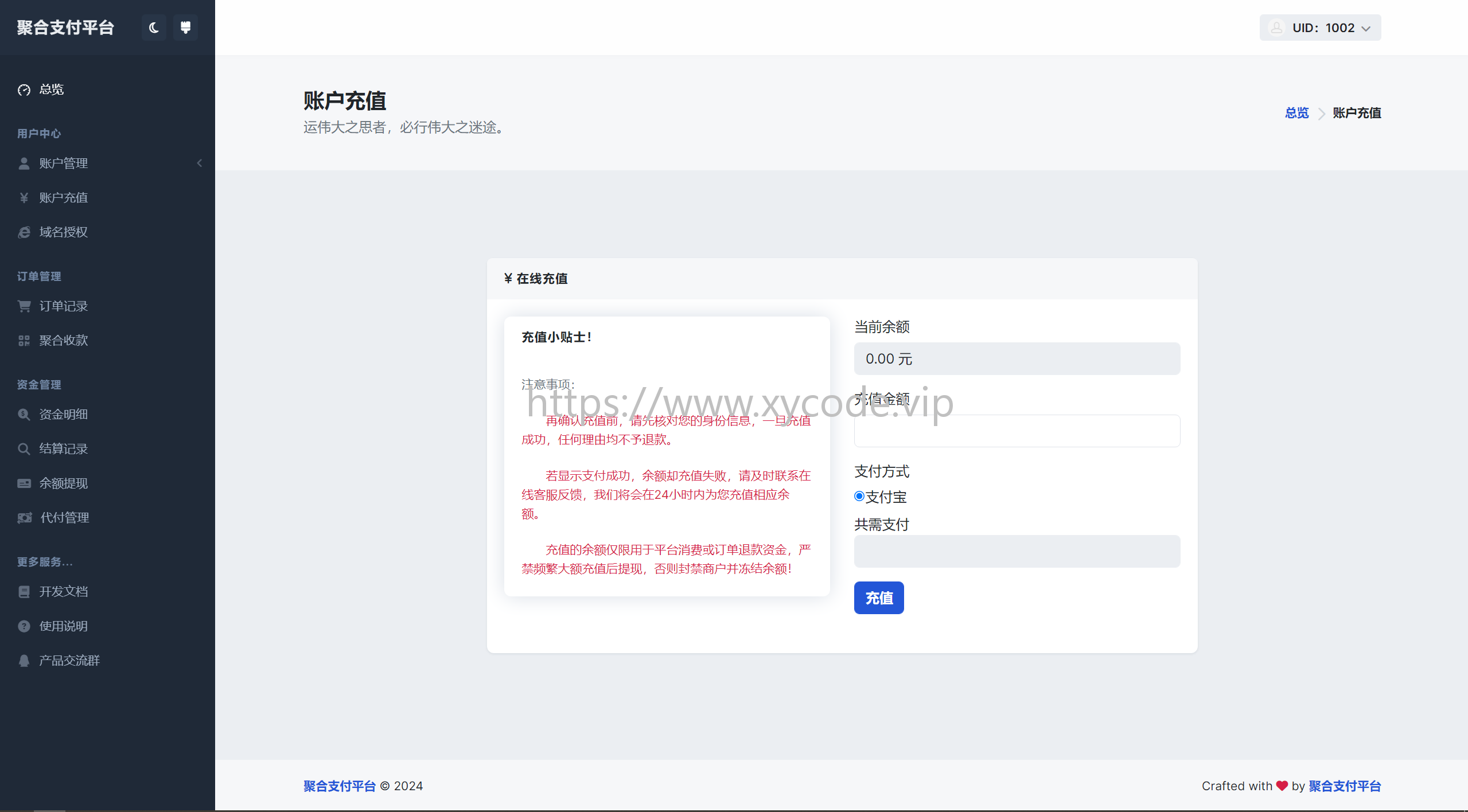Image resolution: width=1468 pixels, height=812 pixels.
Task: Open 产品交流群 in the sidebar
Action: click(x=69, y=661)
